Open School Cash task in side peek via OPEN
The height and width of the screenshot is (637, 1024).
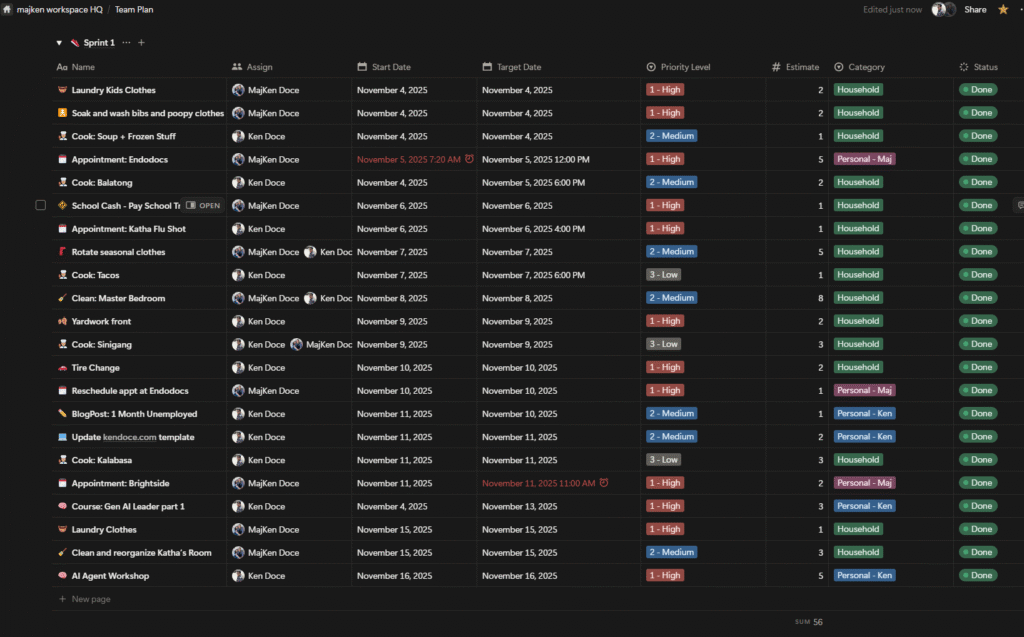[x=203, y=205]
